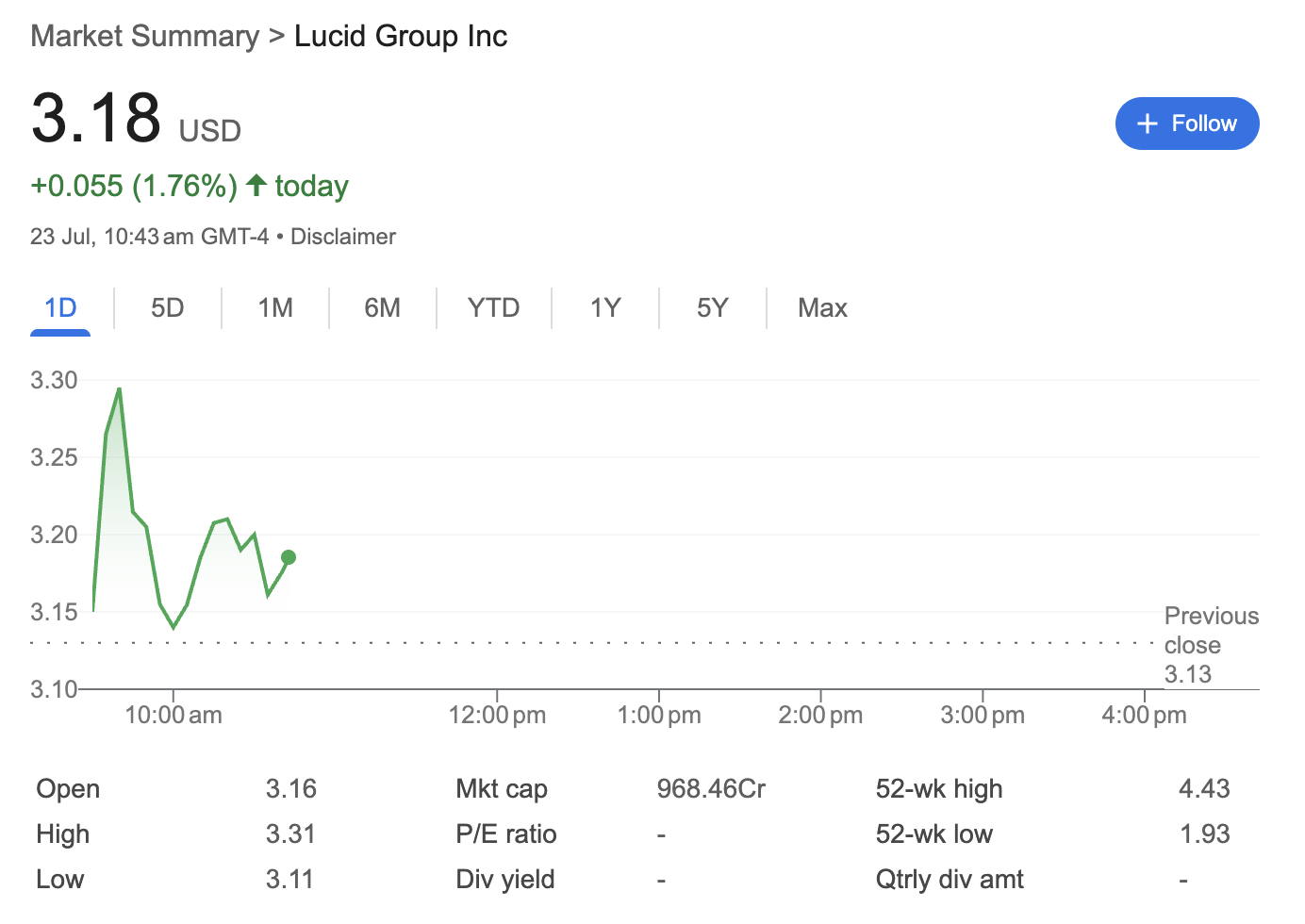The image size is (1305, 924).
Task: Open the 1M range tab
Action: (x=275, y=308)
